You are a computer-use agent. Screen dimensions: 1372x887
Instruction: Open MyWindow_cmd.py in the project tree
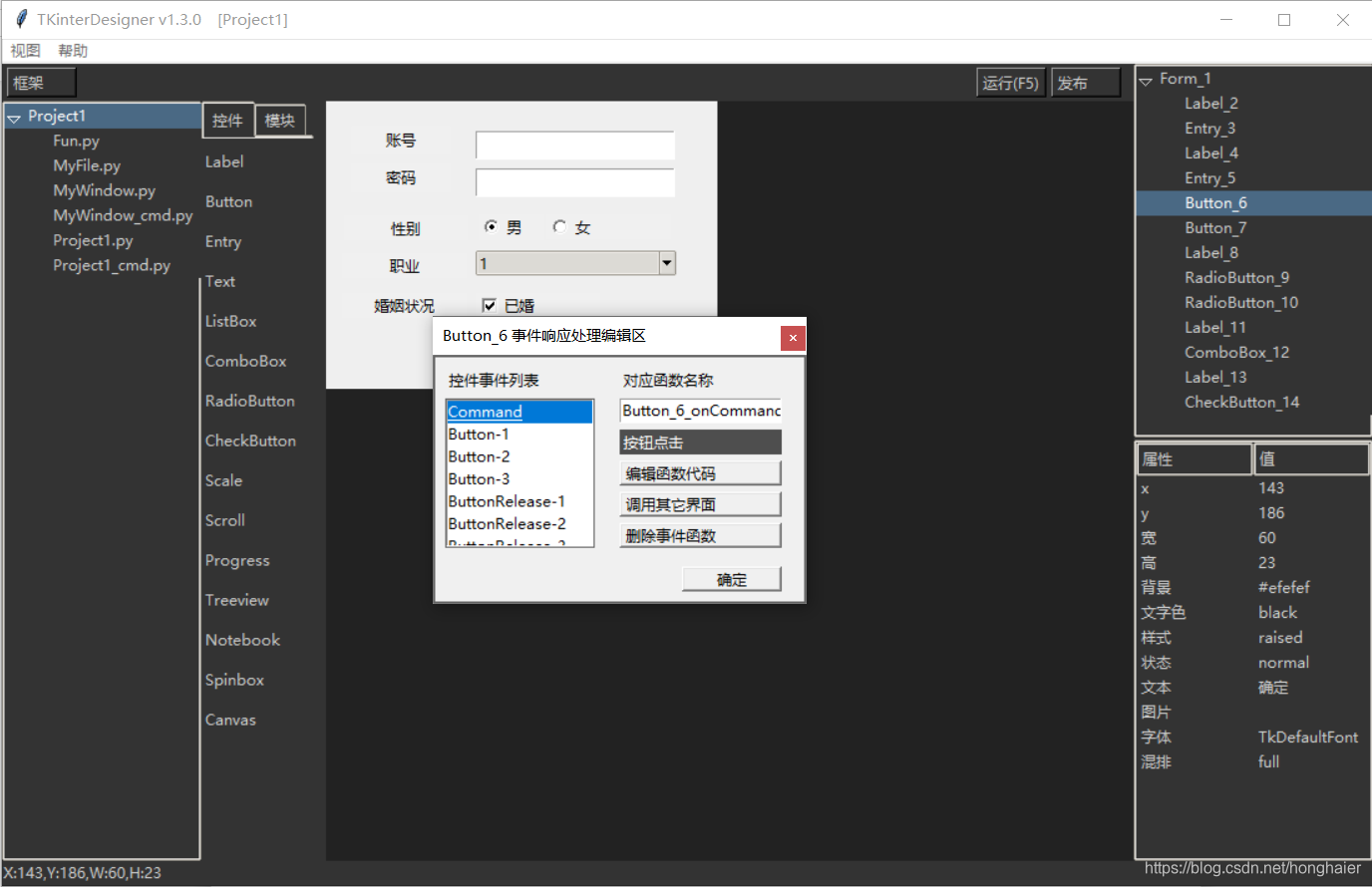pyautogui.click(x=123, y=215)
